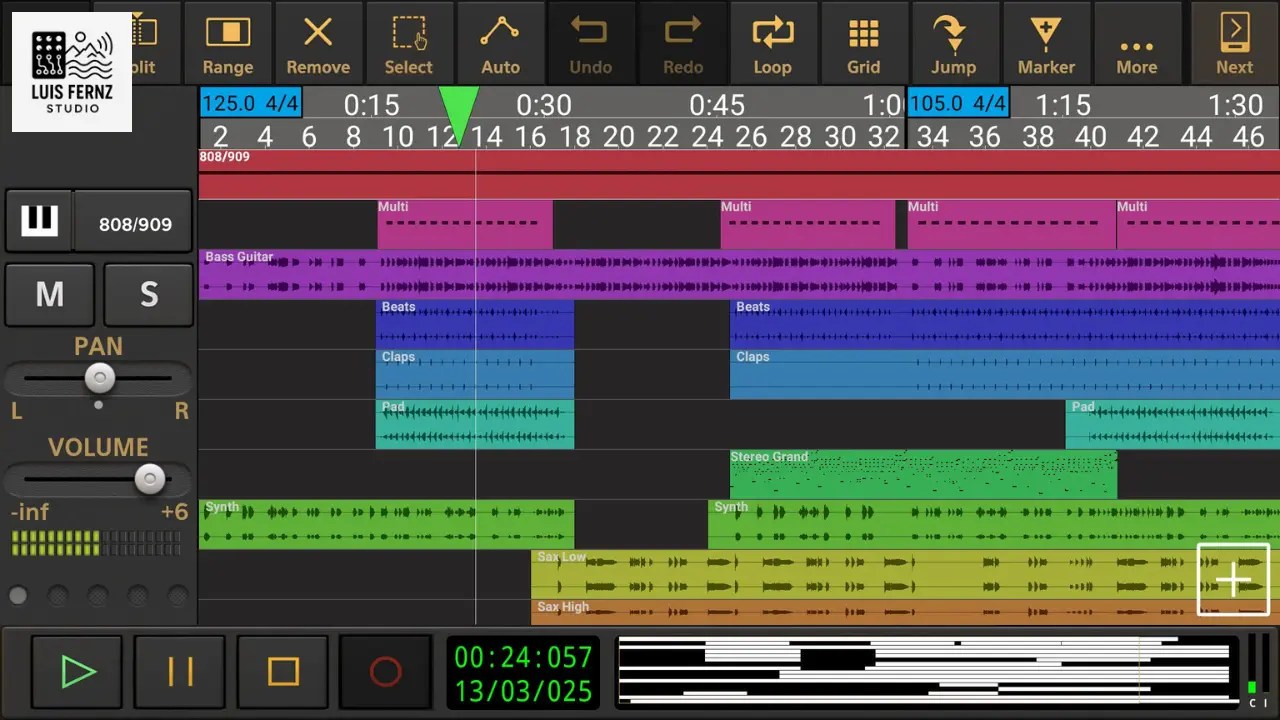Add a Marker from the toolbar
1280x720 pixels.
click(1046, 43)
